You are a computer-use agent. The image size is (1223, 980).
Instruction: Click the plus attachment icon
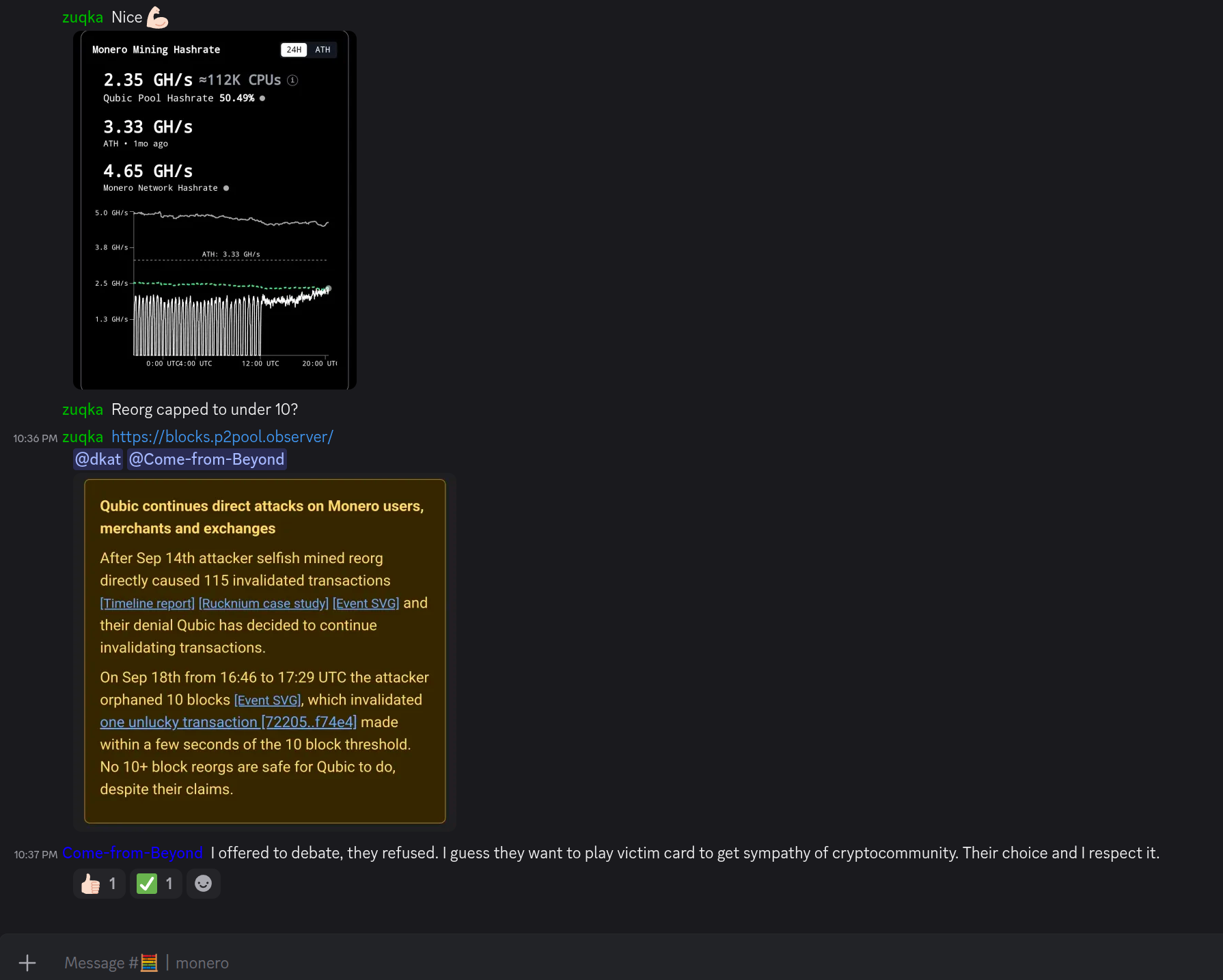click(27, 963)
